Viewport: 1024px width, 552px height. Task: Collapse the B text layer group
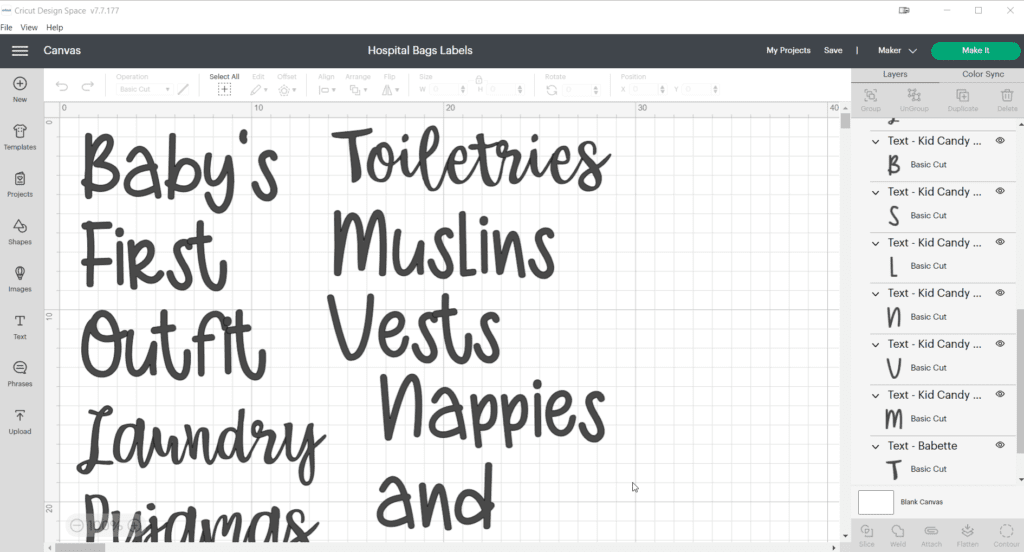[x=875, y=141]
